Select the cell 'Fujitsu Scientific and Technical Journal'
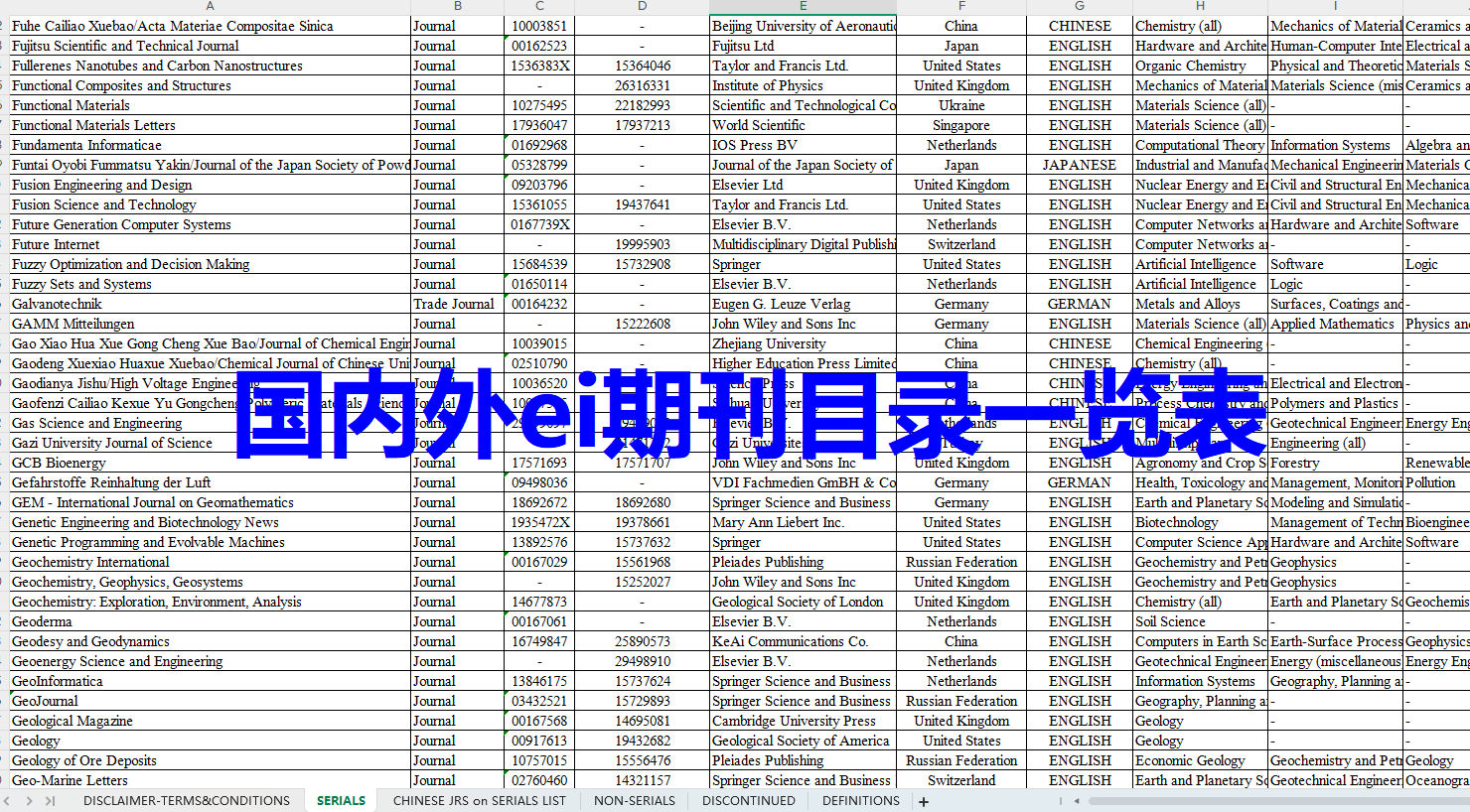The height and width of the screenshot is (812, 1470). point(210,46)
